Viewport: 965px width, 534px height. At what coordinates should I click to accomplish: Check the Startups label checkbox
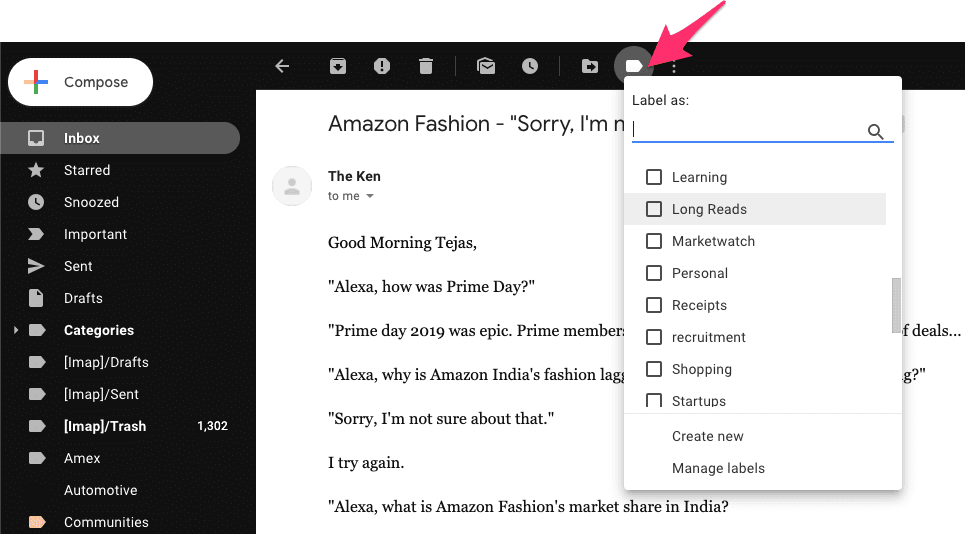point(654,400)
